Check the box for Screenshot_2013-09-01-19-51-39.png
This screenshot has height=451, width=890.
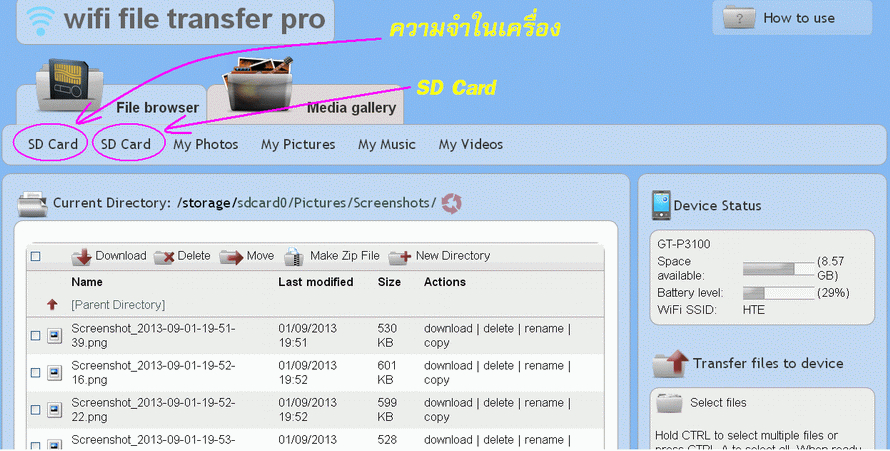click(x=36, y=336)
